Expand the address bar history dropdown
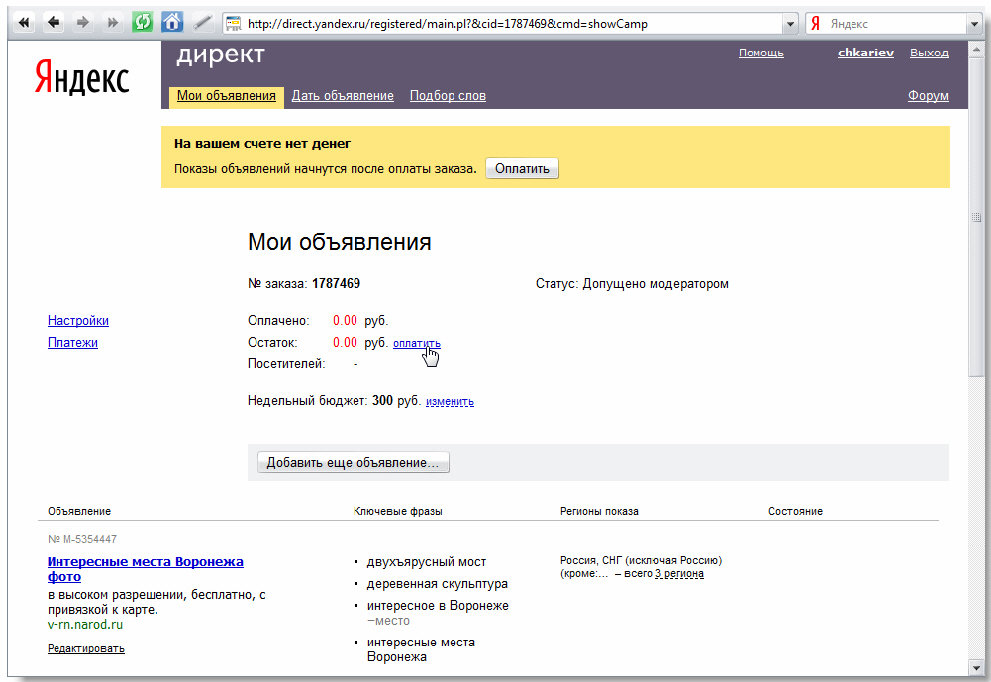This screenshot has width=991, height=682. (789, 24)
